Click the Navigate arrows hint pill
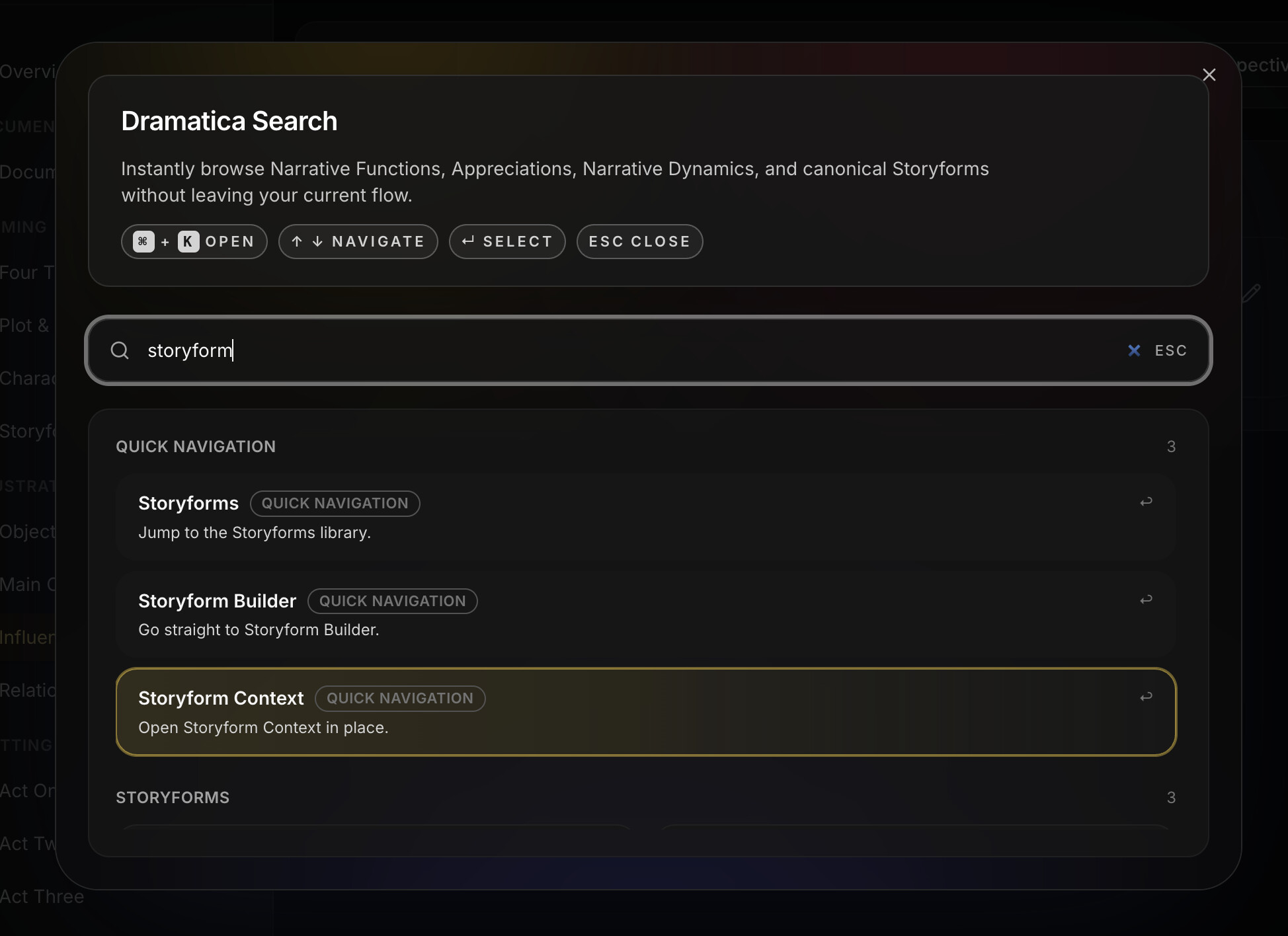Image resolution: width=1288 pixels, height=936 pixels. point(358,241)
